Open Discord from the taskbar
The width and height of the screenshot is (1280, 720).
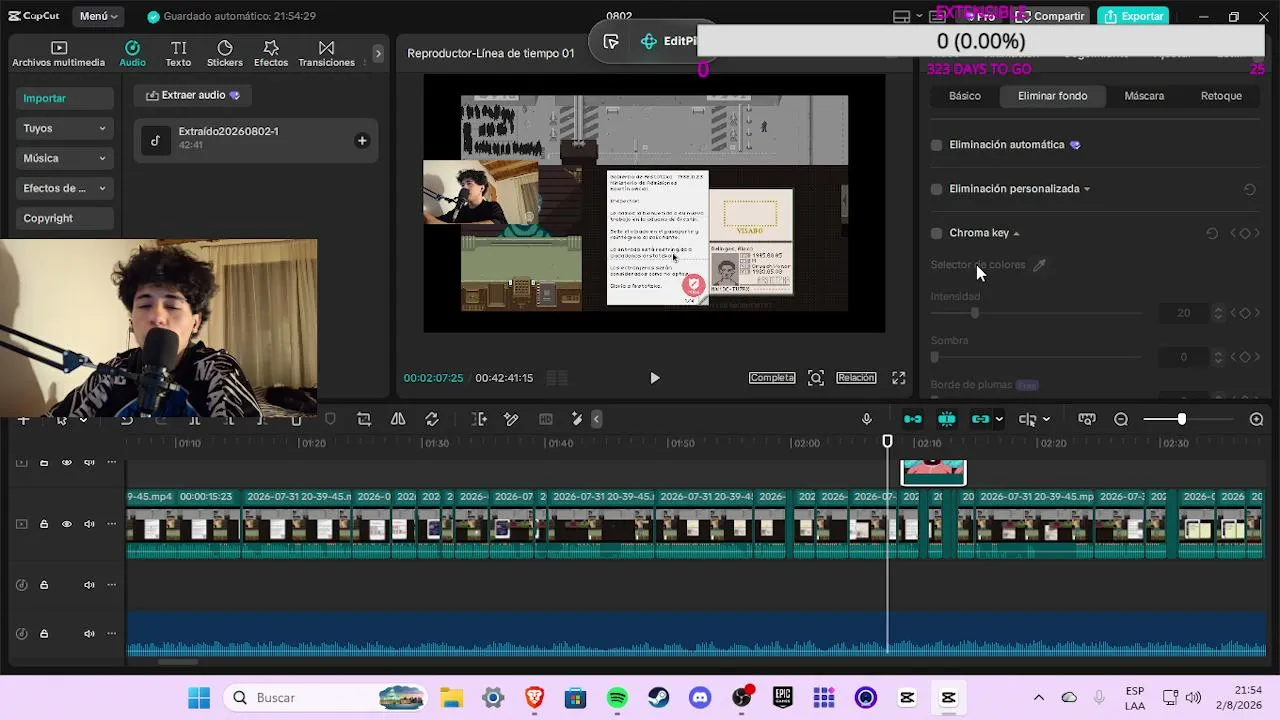pos(700,698)
